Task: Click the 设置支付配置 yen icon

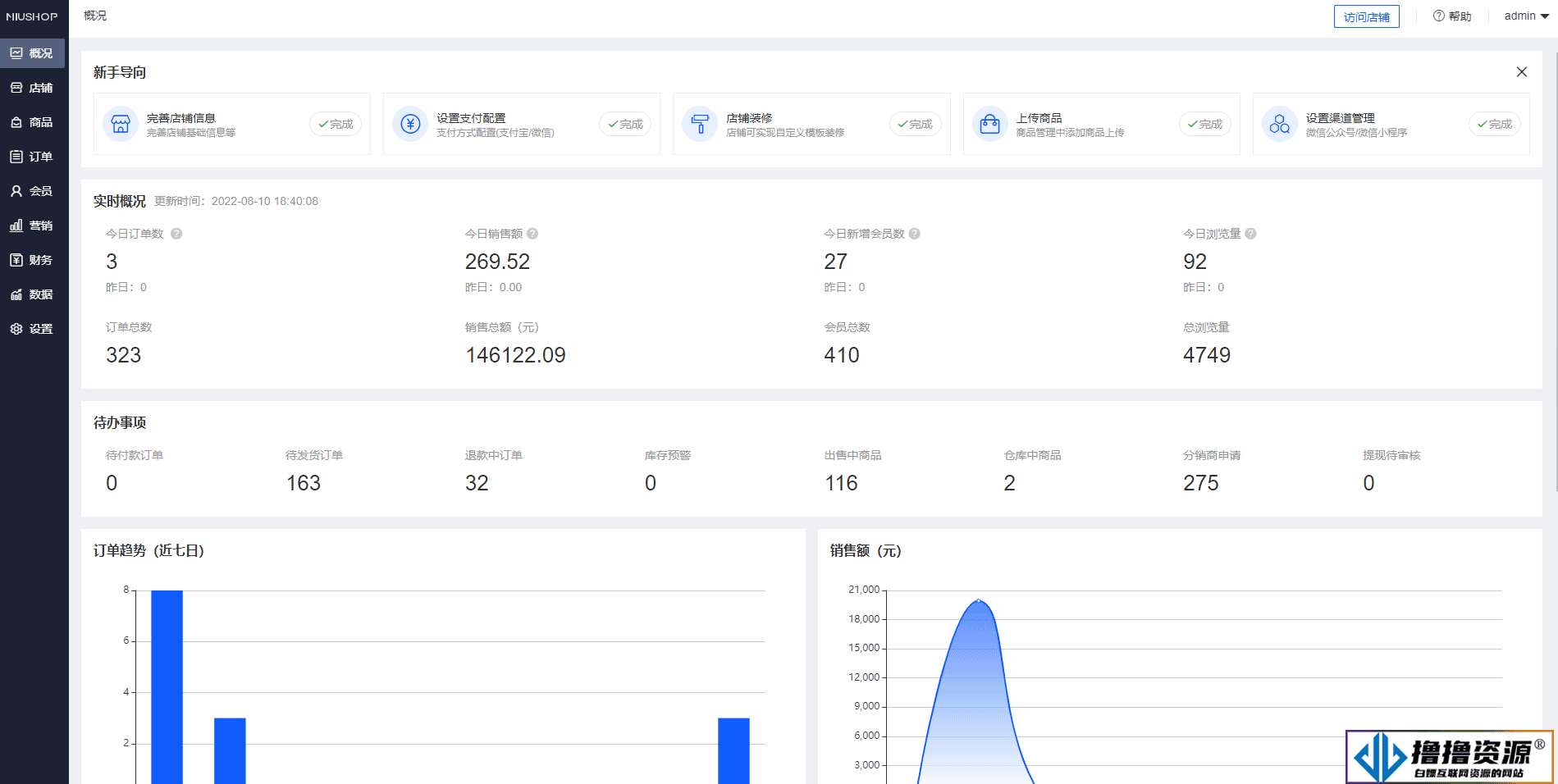Action: [x=410, y=124]
